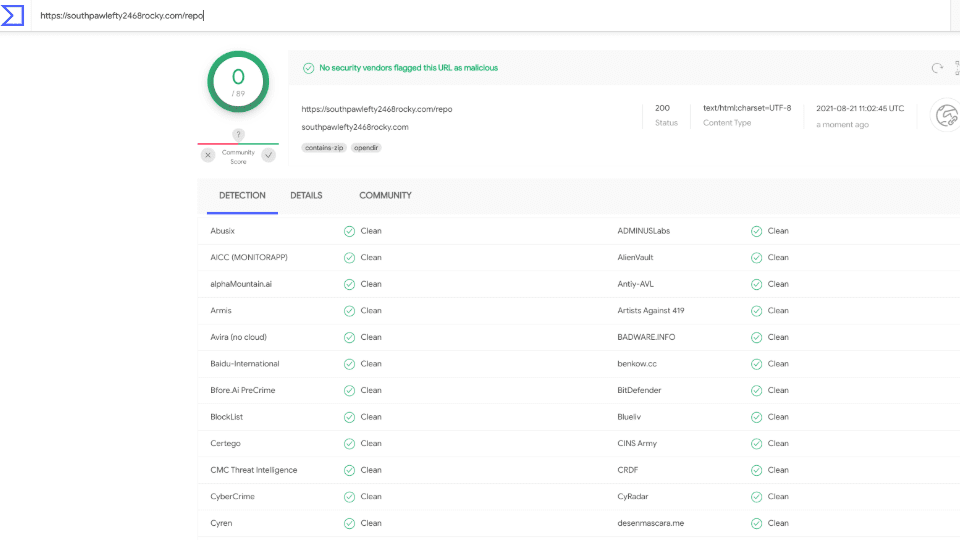This screenshot has width=960, height=540.
Task: Click the globe URL type icon
Action: click(x=945, y=115)
